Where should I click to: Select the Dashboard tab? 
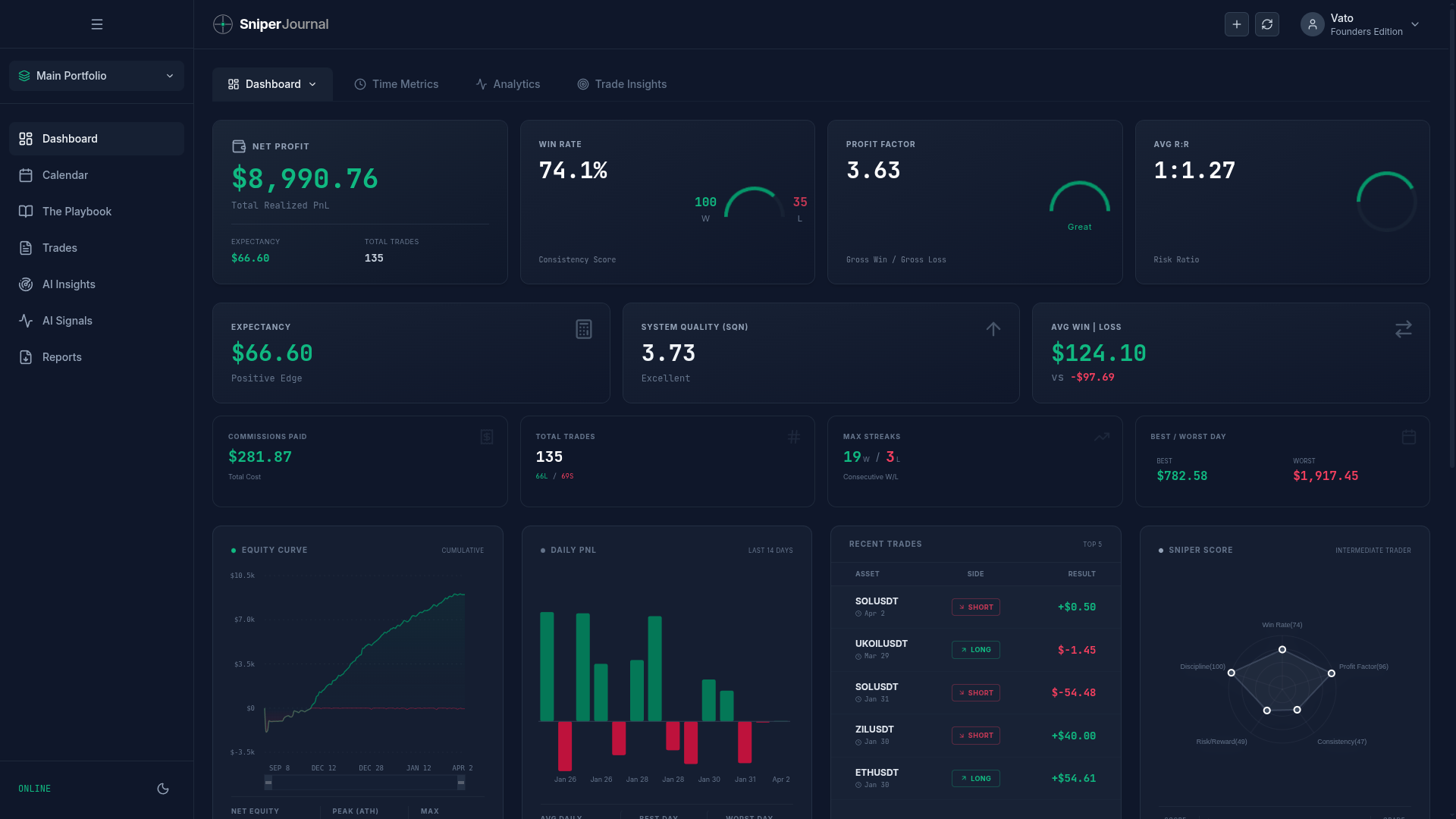pos(272,84)
